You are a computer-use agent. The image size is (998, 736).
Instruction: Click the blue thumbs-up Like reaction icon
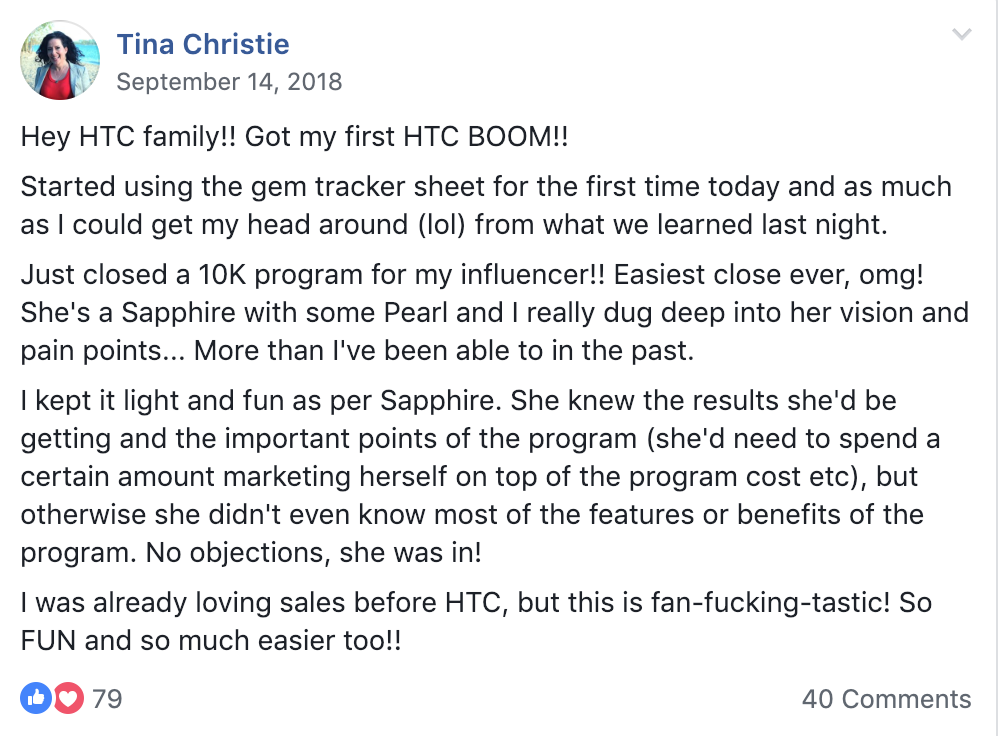[36, 698]
